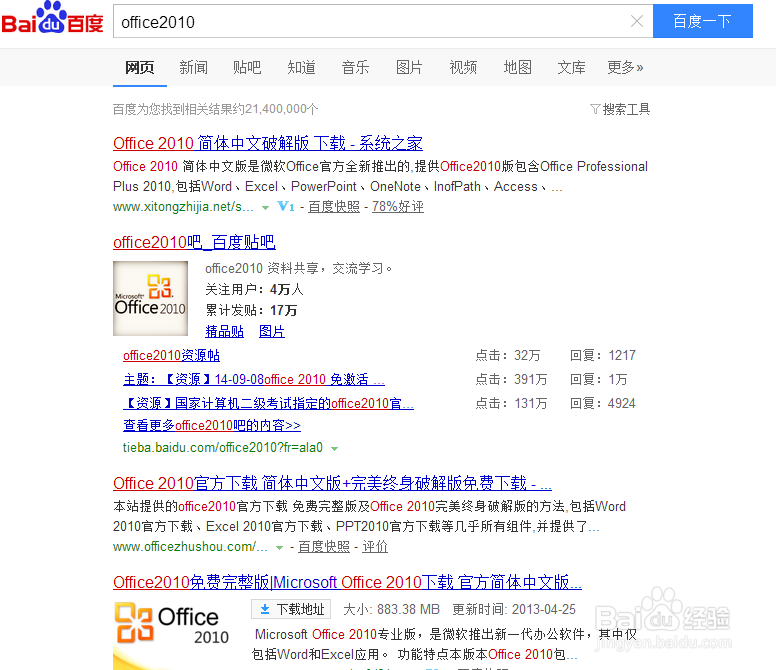Click the tieba.baidu.com/office2010?fr=ala0 URL text

[223, 447]
